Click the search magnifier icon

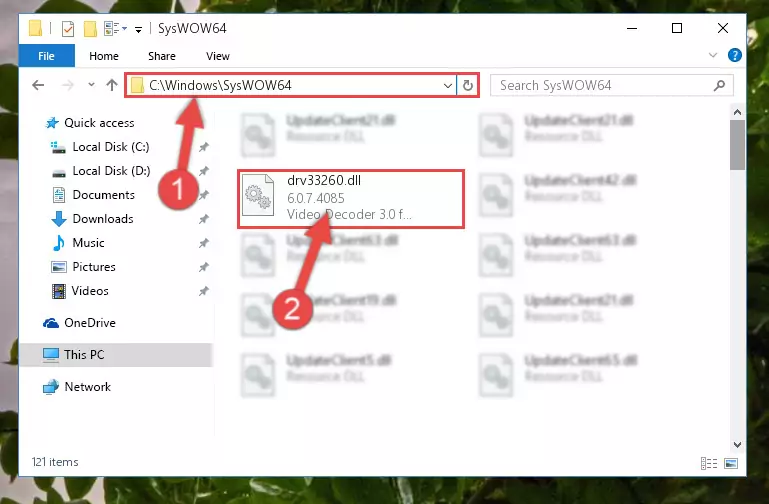tap(719, 86)
